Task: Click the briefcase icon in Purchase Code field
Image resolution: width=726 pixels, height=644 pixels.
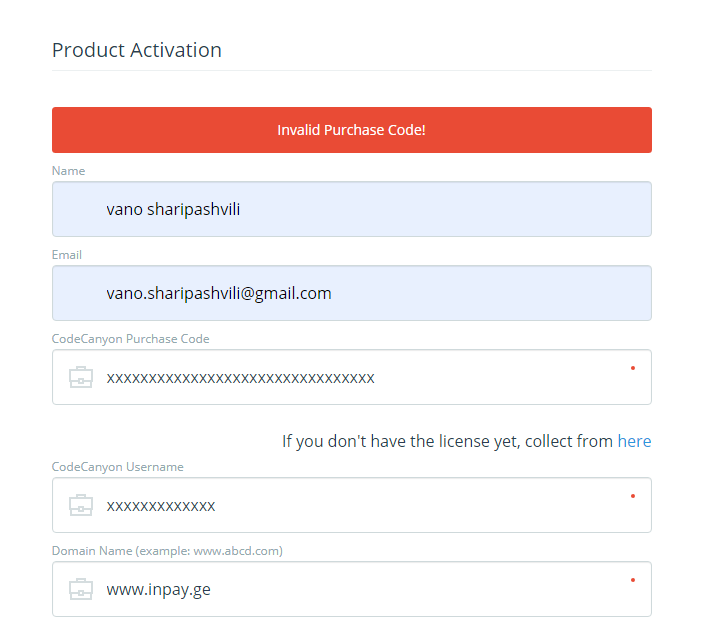Action: coord(81,378)
